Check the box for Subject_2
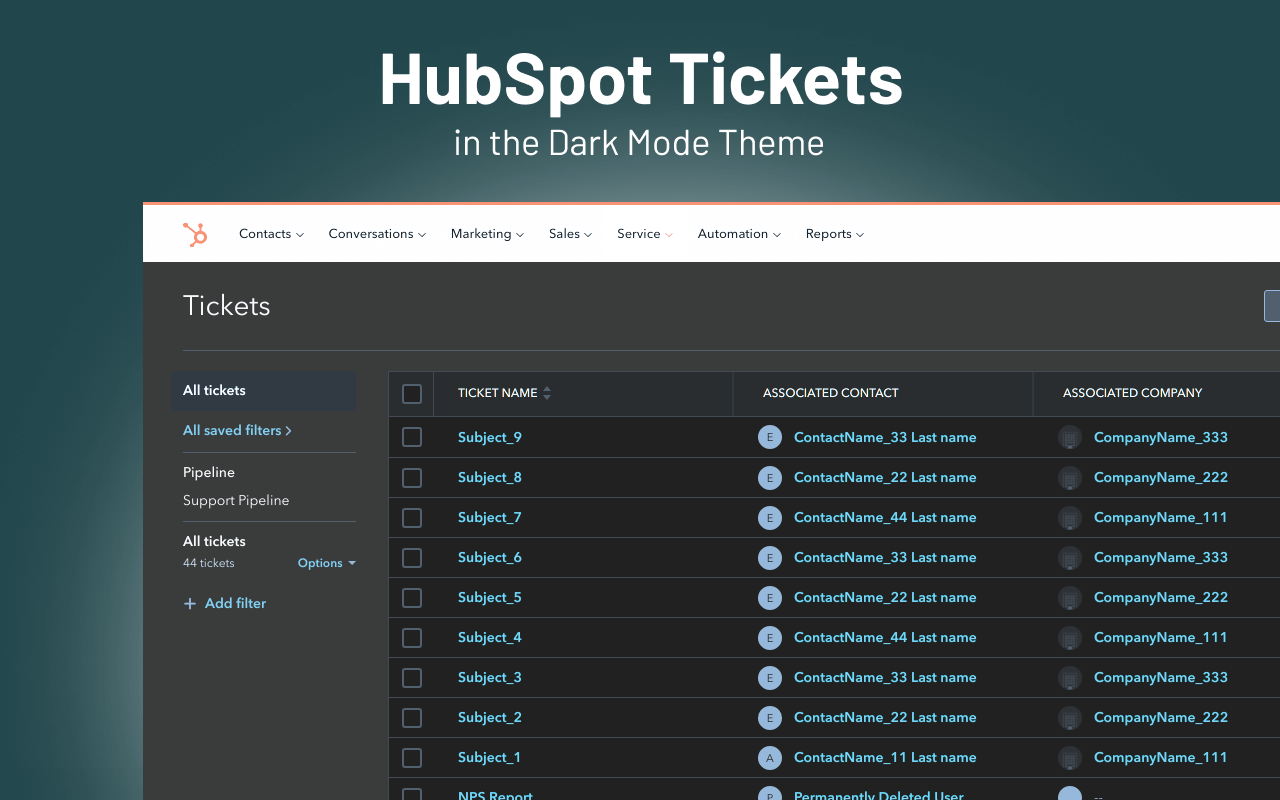The image size is (1280, 800). coord(412,717)
